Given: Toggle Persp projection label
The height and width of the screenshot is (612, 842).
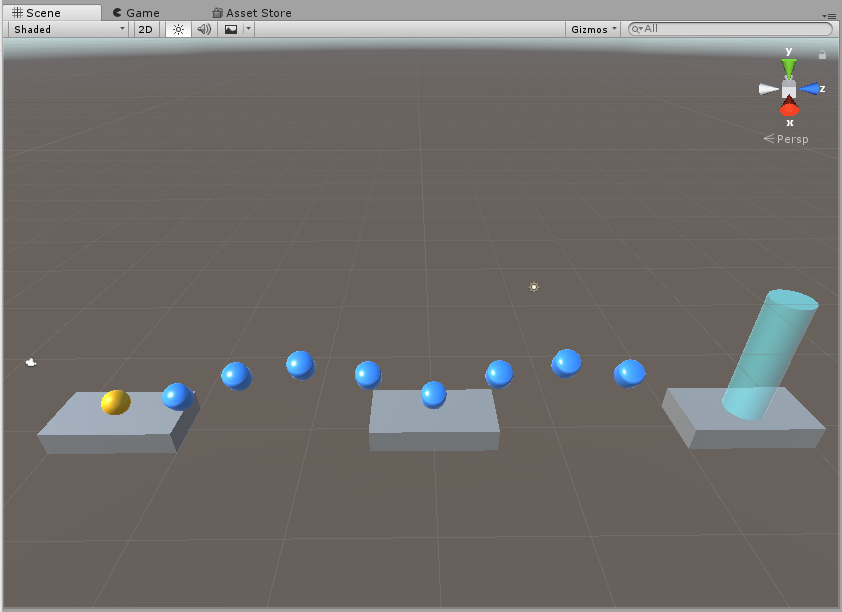Looking at the screenshot, I should [x=787, y=139].
